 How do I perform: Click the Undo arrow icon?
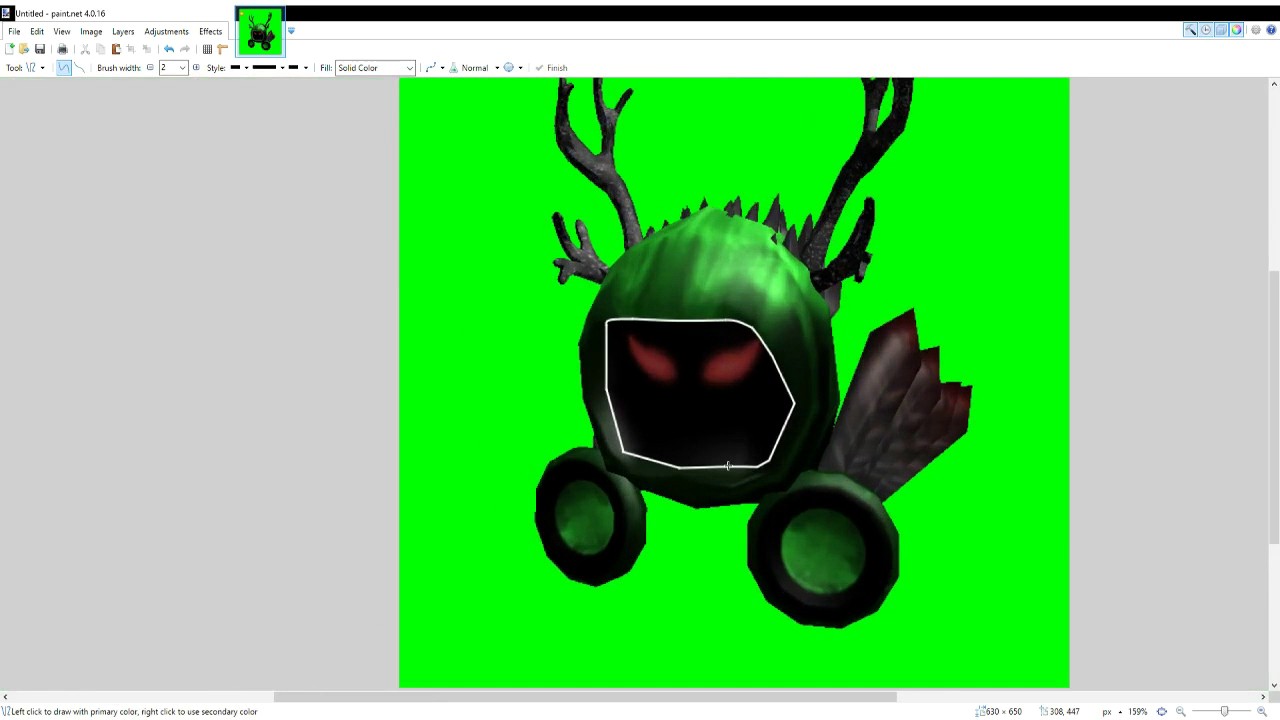click(x=169, y=49)
